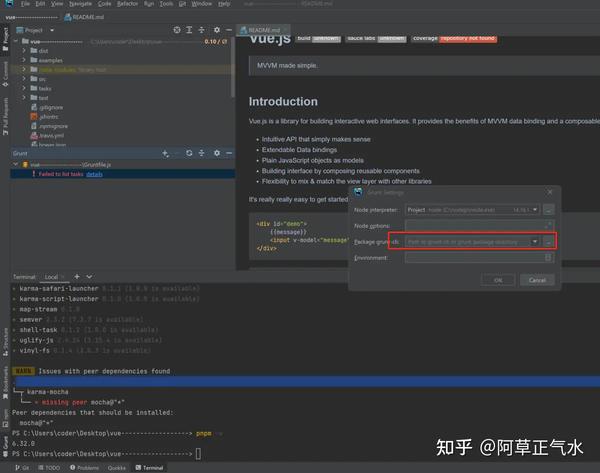The width and height of the screenshot is (600, 473).
Task: Click Expand All icon in Project panel
Action: (189, 30)
